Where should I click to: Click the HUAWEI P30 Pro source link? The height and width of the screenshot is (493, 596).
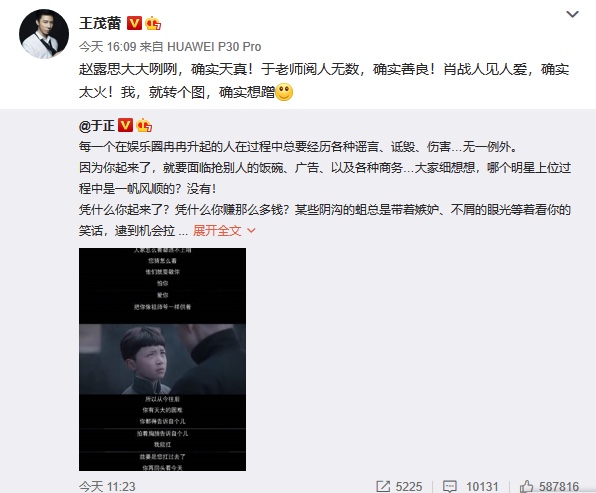tap(214, 47)
